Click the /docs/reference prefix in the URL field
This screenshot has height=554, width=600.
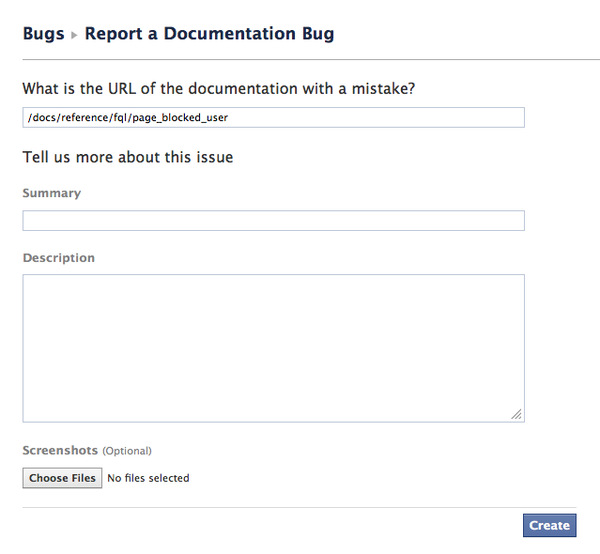pos(60,118)
